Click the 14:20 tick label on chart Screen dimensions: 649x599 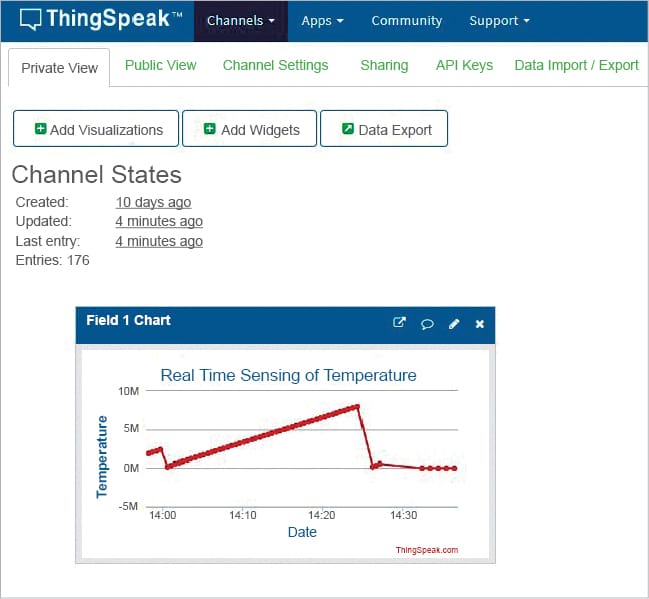322,515
